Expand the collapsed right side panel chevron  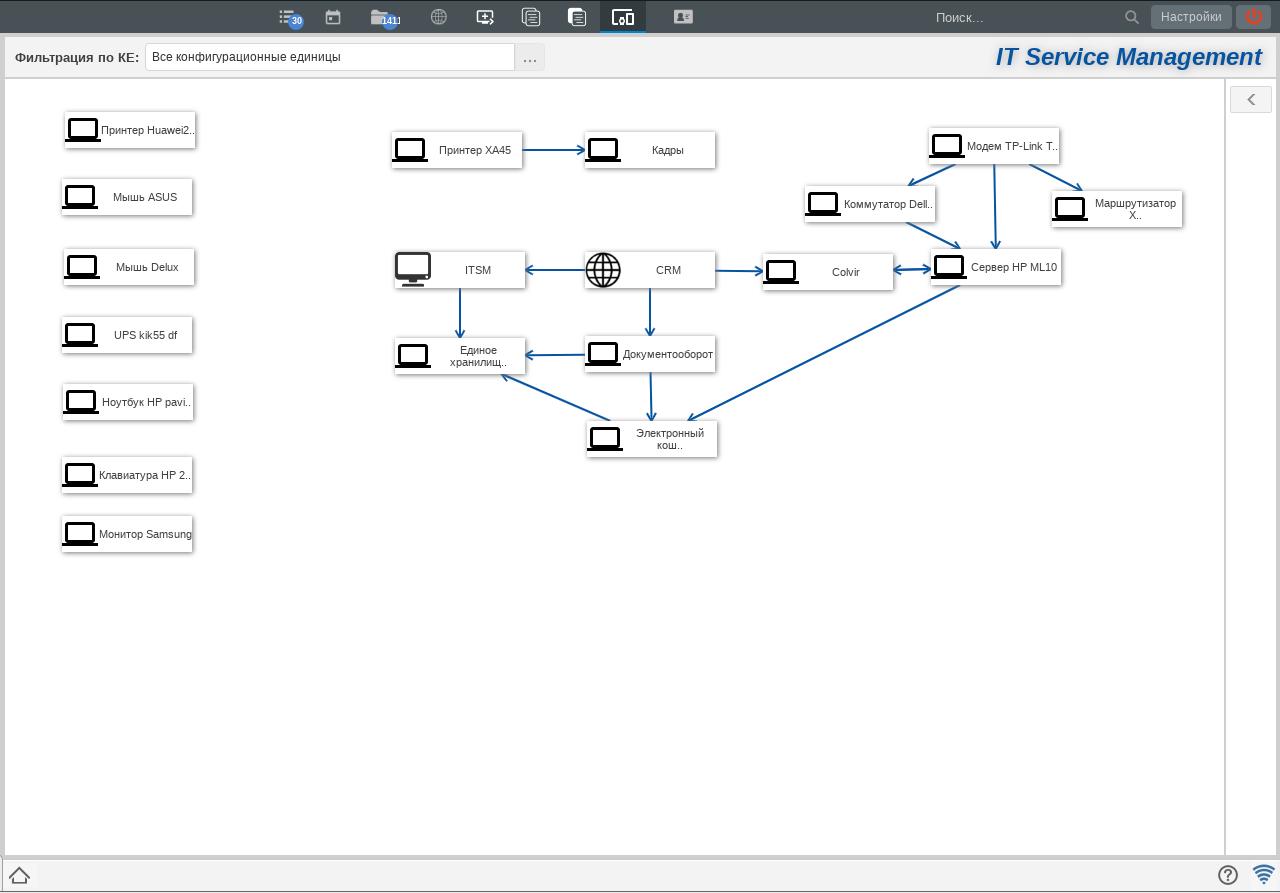[1251, 99]
